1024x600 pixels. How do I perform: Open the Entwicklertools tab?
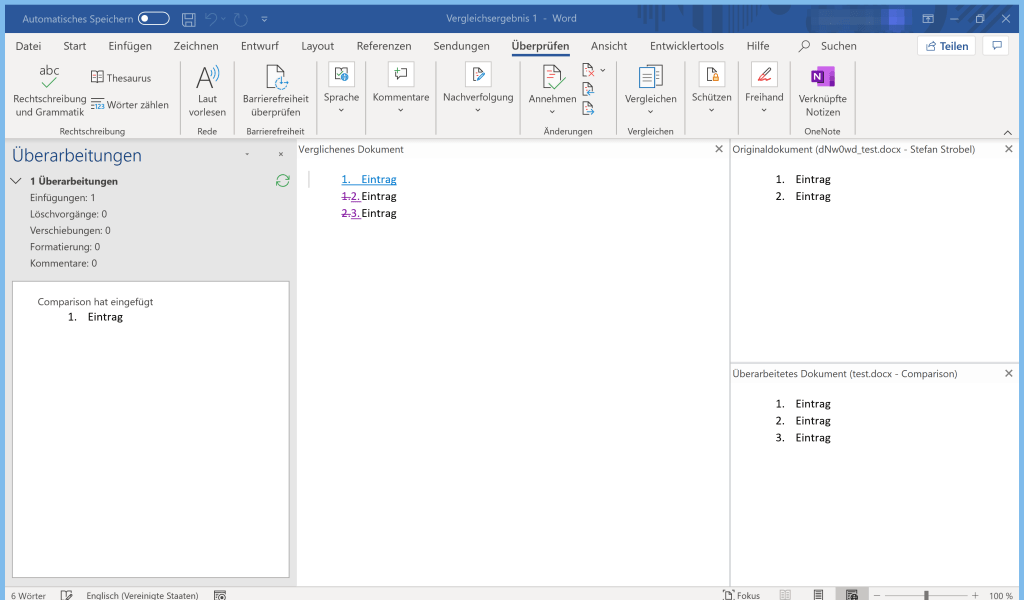(686, 45)
